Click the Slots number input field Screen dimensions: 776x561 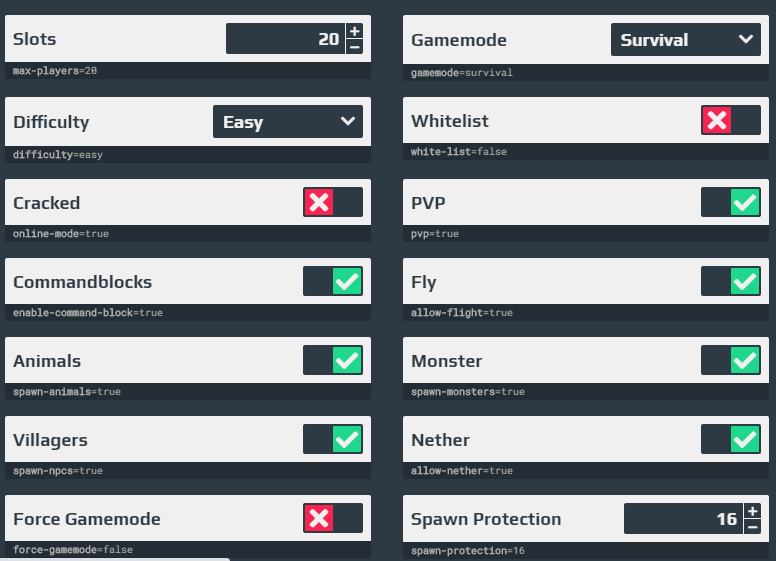pyautogui.click(x=286, y=39)
